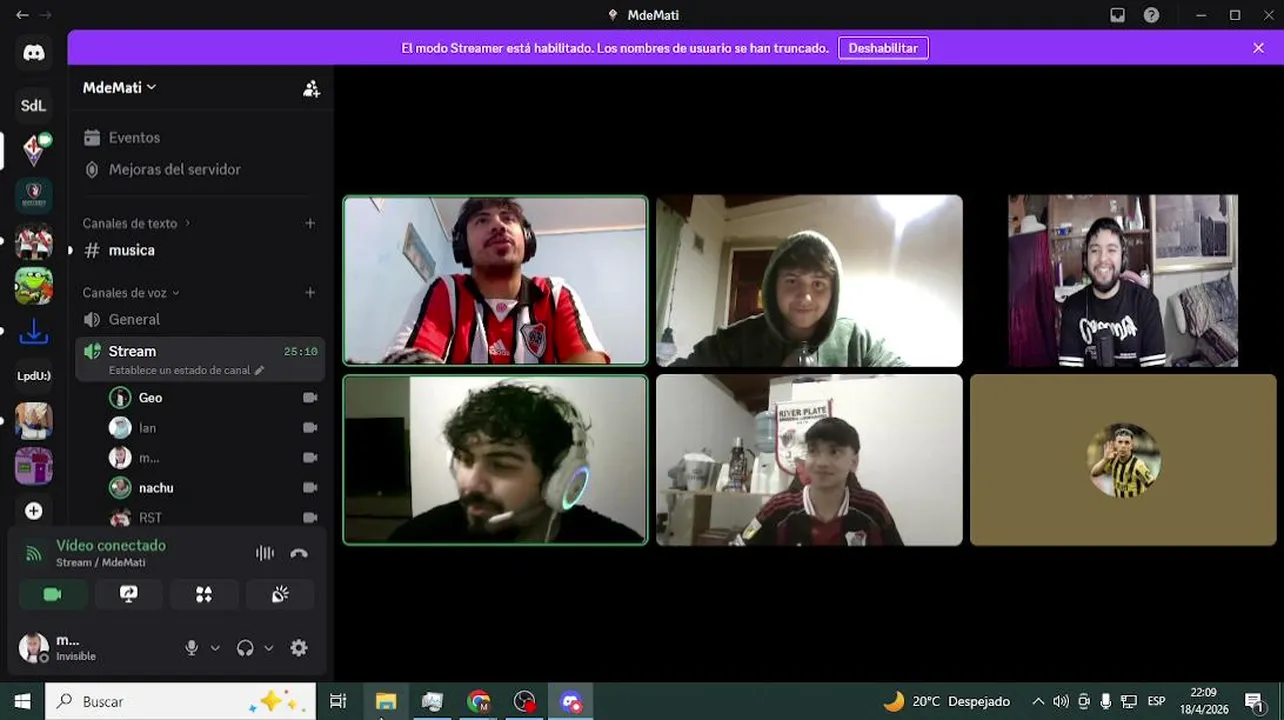Viewport: 1284px width, 720px height.
Task: Open Windows Start menu
Action: [x=22, y=702]
